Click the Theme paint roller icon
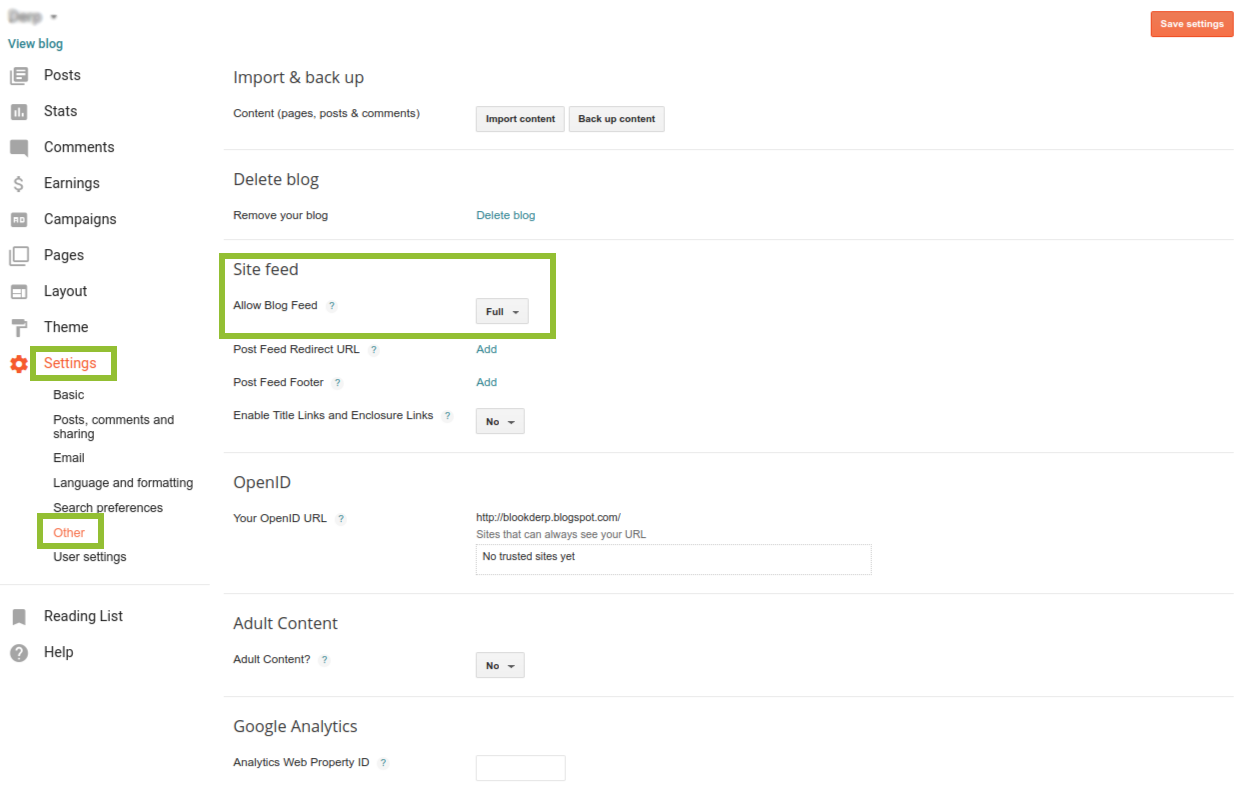This screenshot has width=1253, height=785. click(x=19, y=328)
